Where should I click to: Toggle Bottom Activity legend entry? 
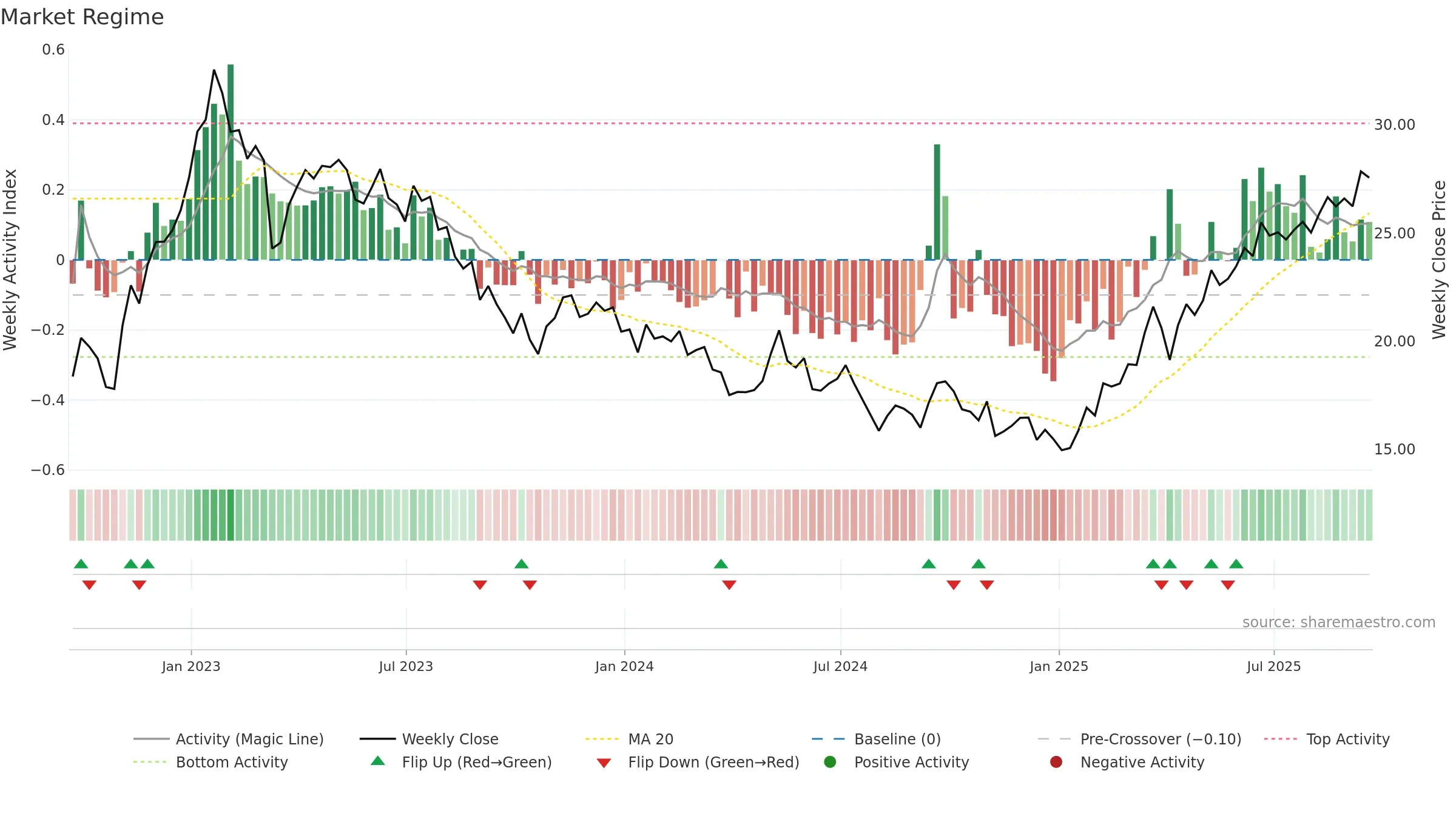211,762
